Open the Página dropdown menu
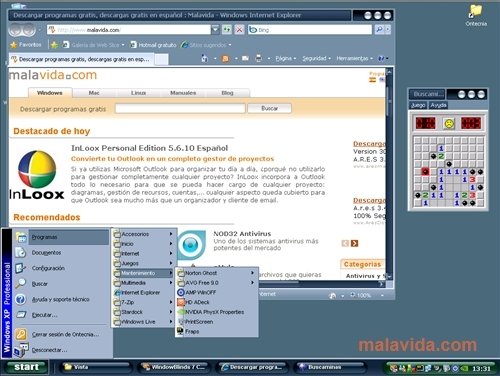 pos(285,59)
